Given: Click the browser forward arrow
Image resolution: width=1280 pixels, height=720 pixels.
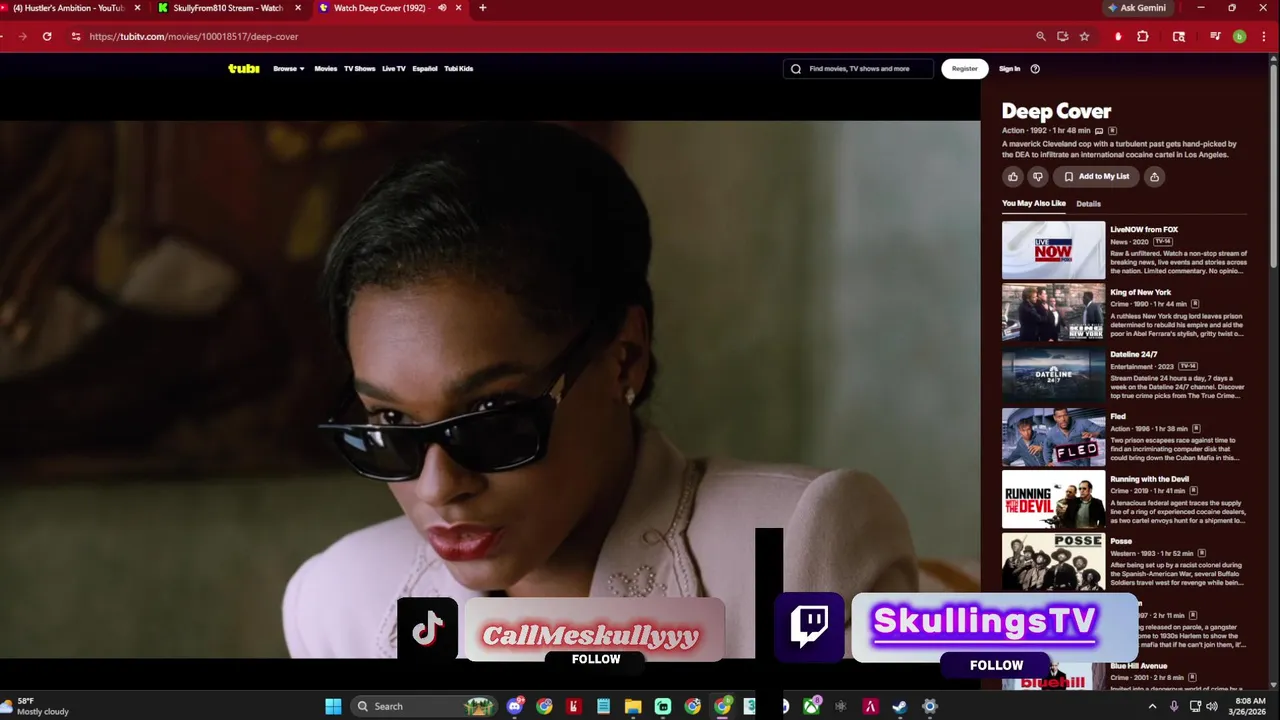Looking at the screenshot, I should point(22,36).
